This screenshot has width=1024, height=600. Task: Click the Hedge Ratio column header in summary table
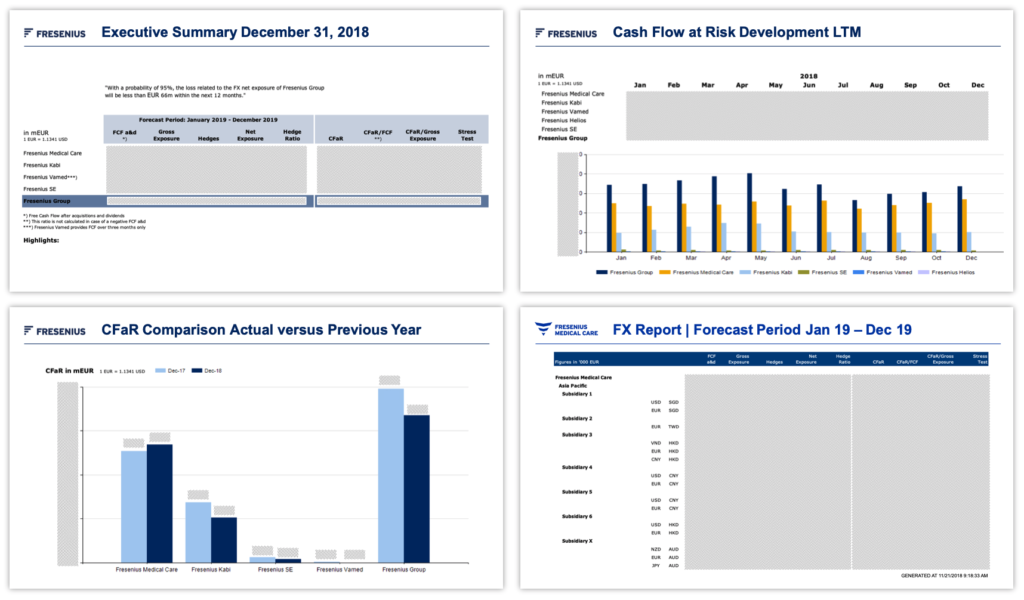coord(292,135)
